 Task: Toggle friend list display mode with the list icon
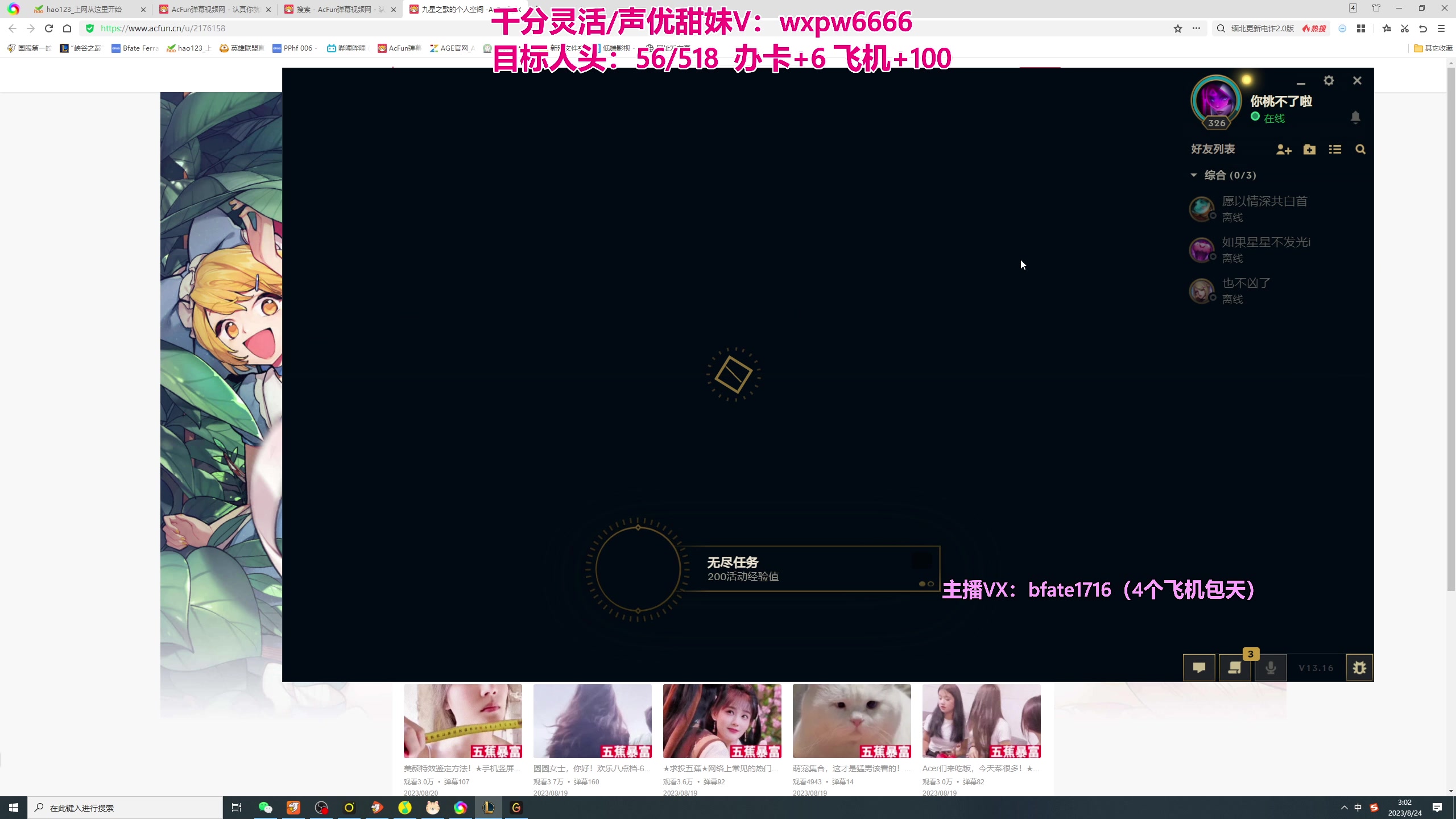1335,149
